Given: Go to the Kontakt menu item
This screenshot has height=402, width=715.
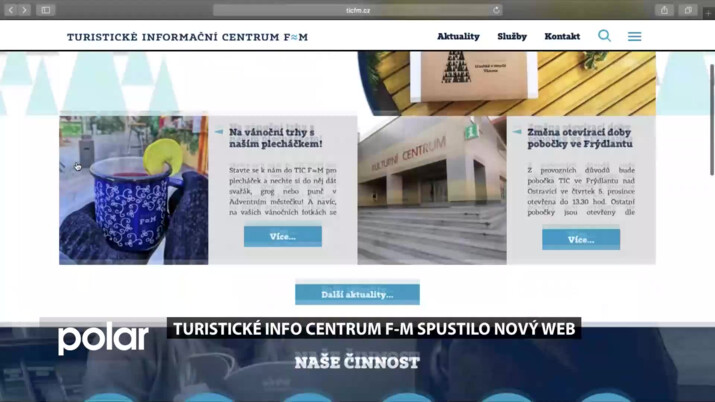Looking at the screenshot, I should point(562,37).
